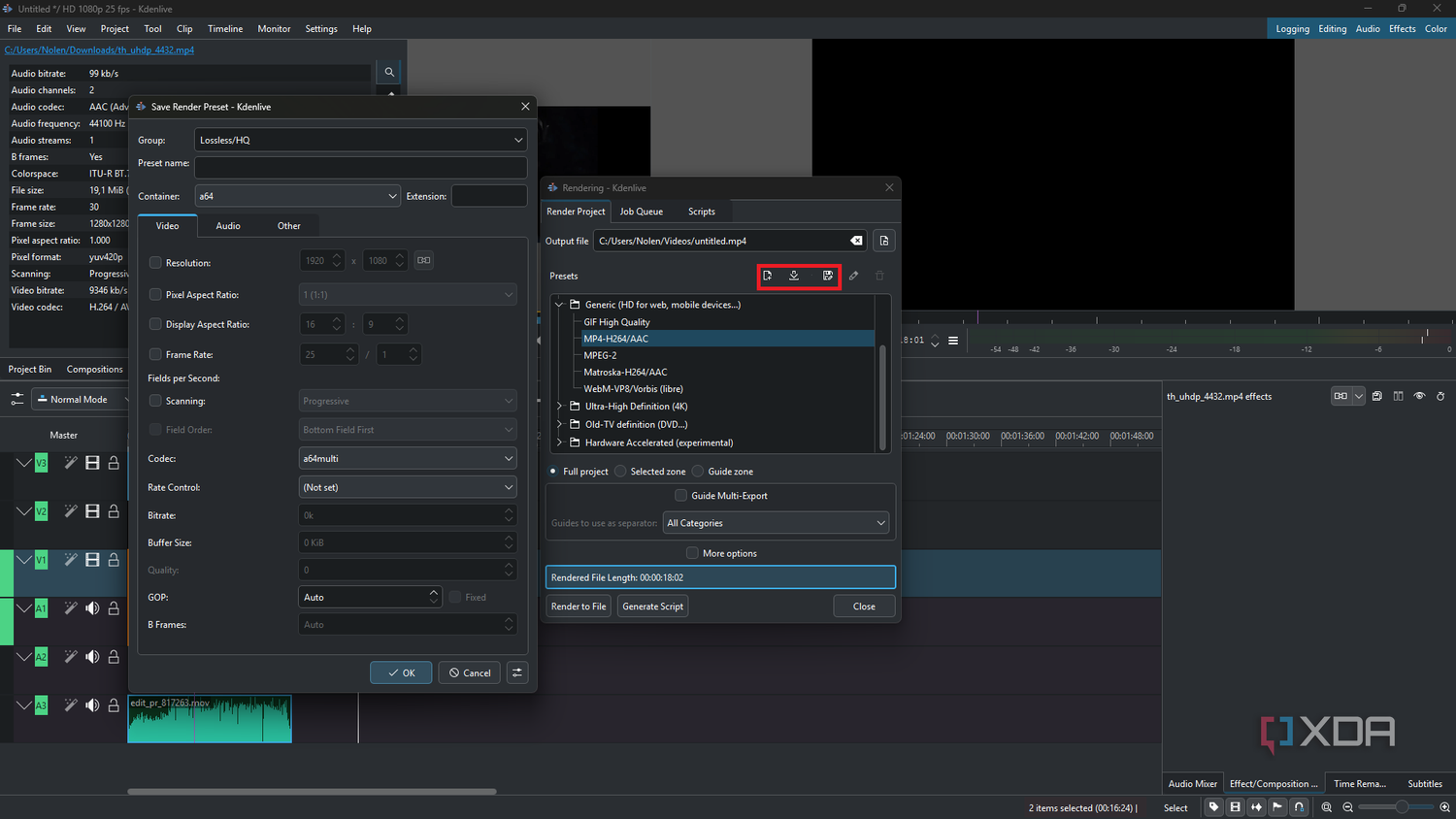The image size is (1456, 819).
Task: Click the create new preset icon
Action: [767, 276]
